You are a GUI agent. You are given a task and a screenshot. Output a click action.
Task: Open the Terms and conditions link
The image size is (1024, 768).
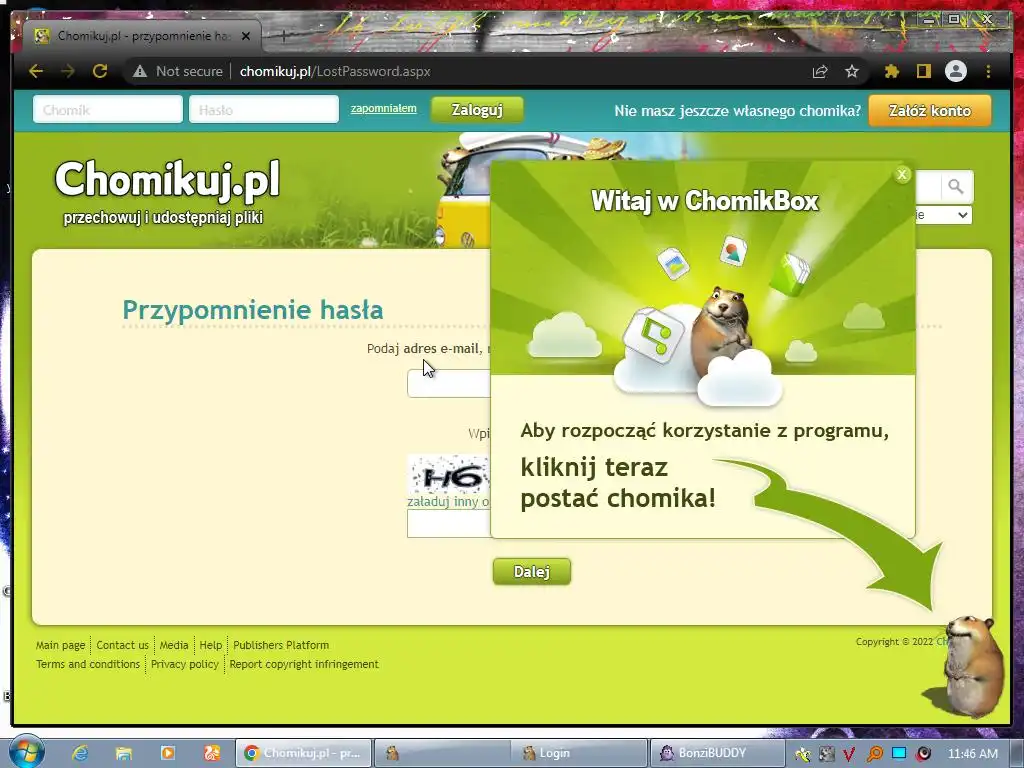coord(88,664)
